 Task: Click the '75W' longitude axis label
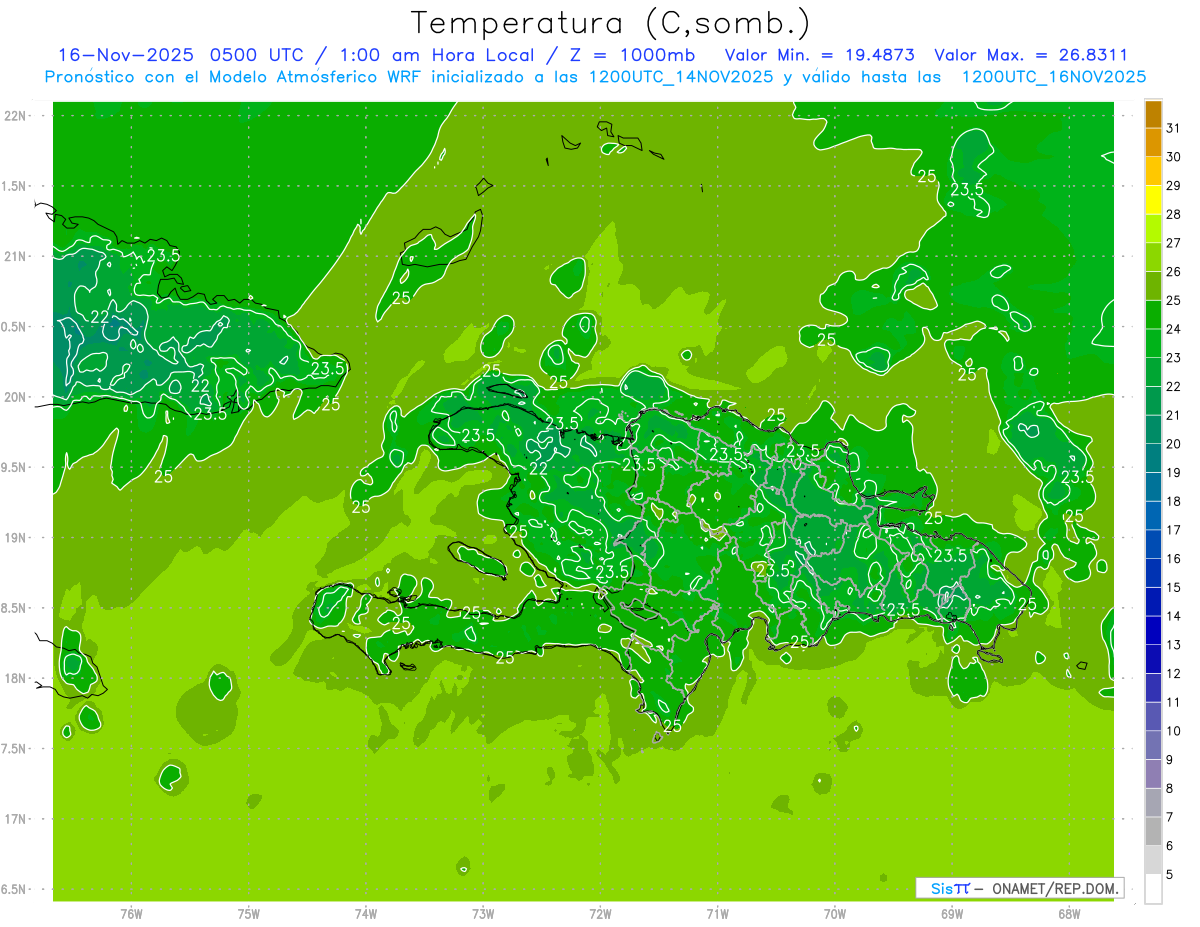click(x=249, y=914)
